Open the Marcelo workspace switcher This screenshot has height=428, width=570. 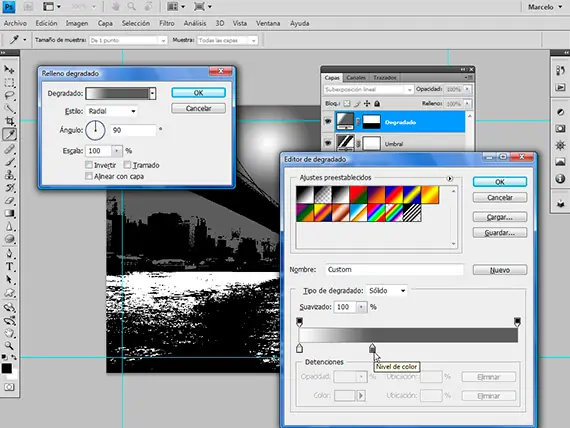click(x=545, y=7)
